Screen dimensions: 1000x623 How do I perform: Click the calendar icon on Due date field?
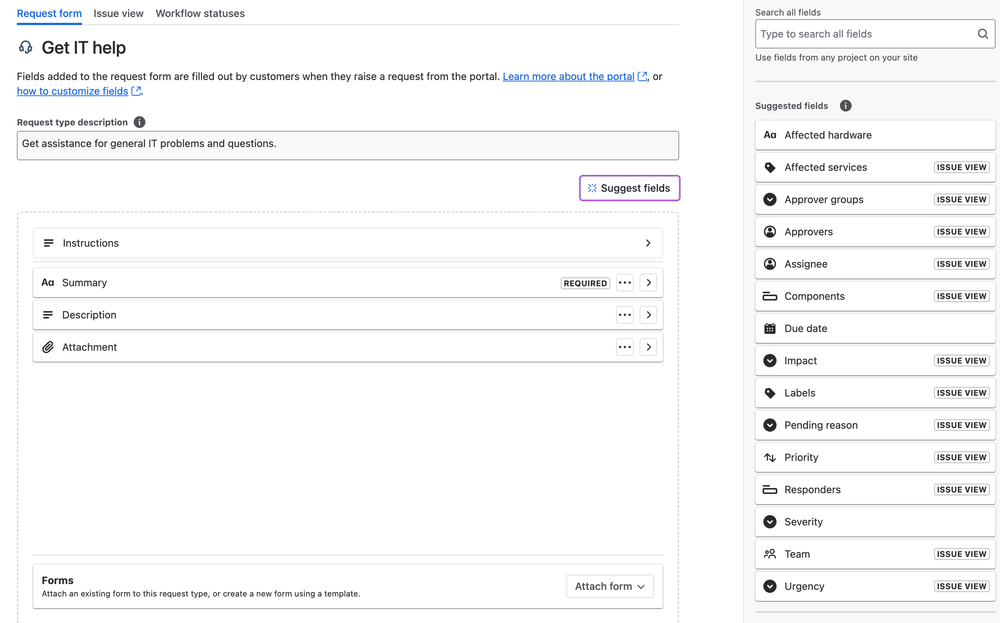click(x=770, y=329)
